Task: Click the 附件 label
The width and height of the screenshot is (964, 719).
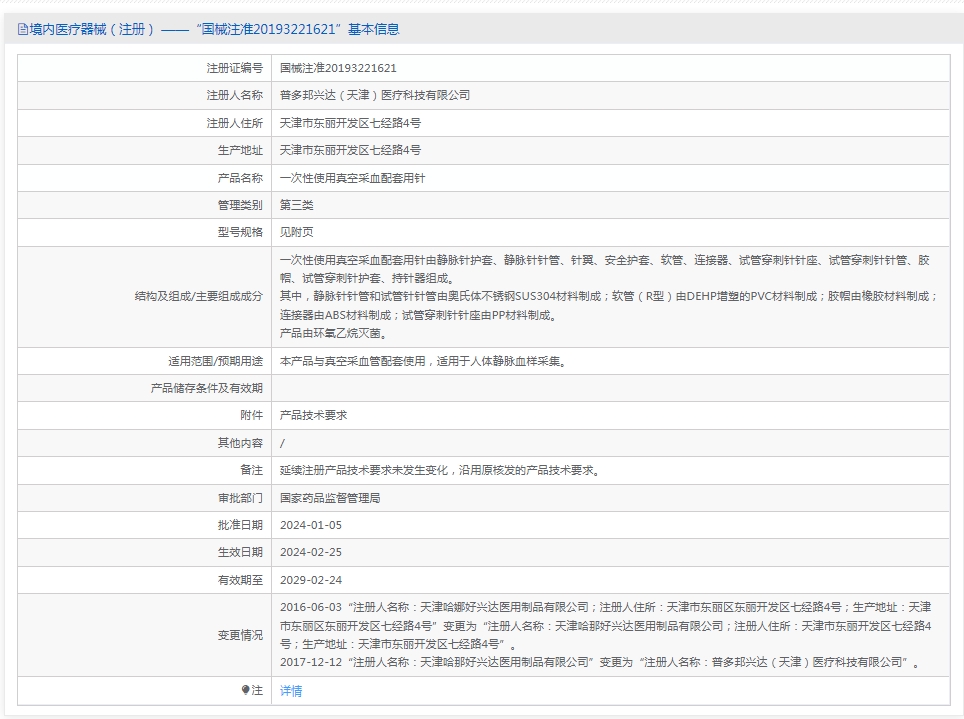Action: (x=251, y=416)
